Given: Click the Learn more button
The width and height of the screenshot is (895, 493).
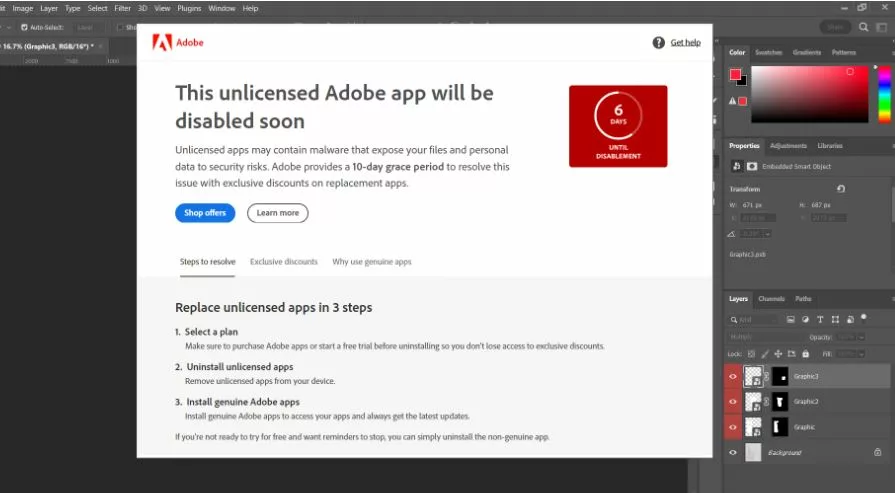Looking at the screenshot, I should pyautogui.click(x=277, y=213).
